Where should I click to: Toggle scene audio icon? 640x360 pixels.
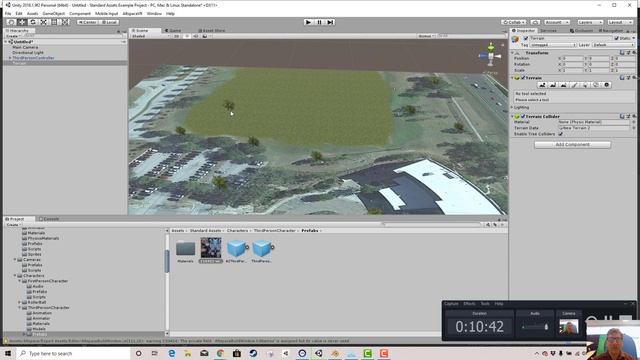tap(196, 36)
